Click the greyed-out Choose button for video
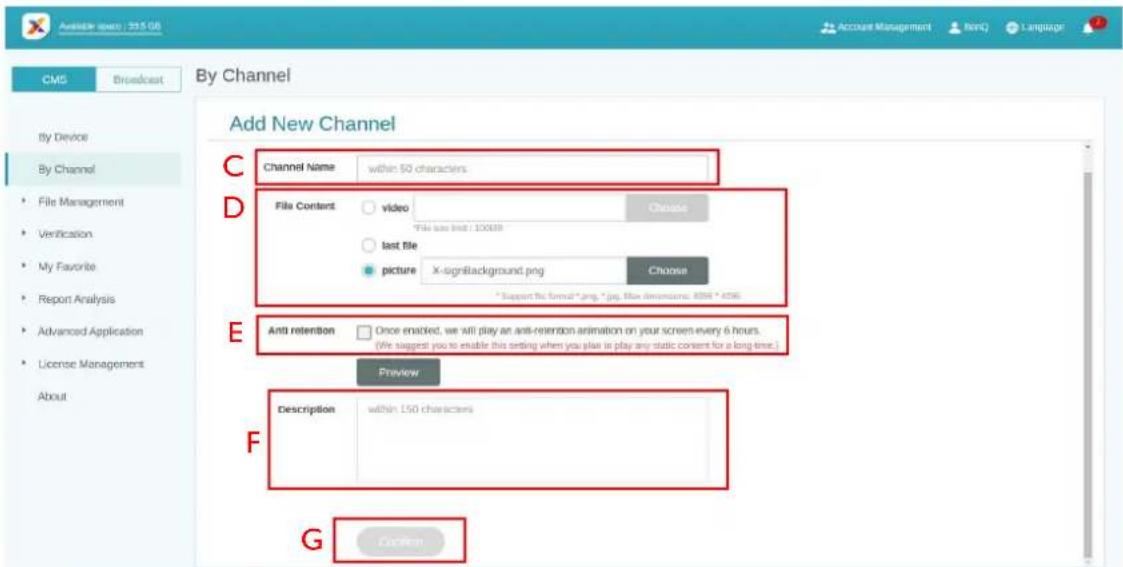This screenshot has width=1123, height=567. point(667,208)
